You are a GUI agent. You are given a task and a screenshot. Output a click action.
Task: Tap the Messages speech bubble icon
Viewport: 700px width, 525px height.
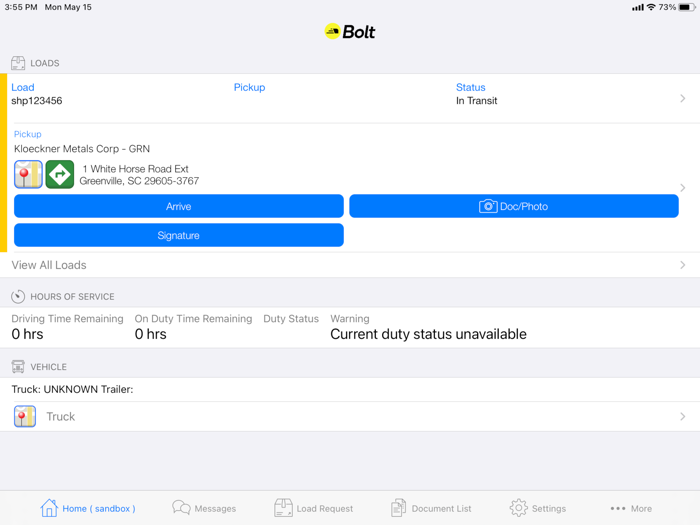(x=181, y=508)
